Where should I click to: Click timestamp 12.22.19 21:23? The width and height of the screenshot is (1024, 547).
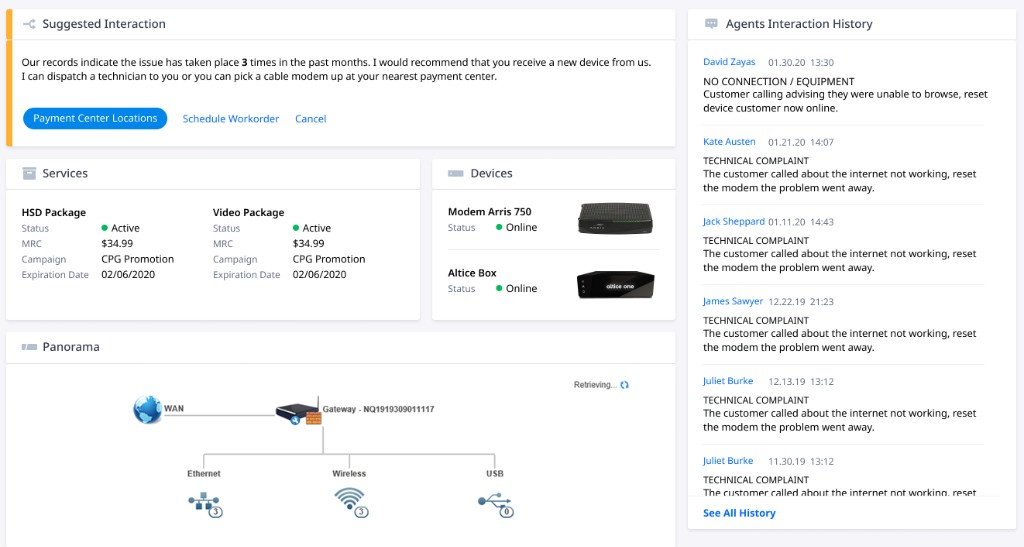801,302
